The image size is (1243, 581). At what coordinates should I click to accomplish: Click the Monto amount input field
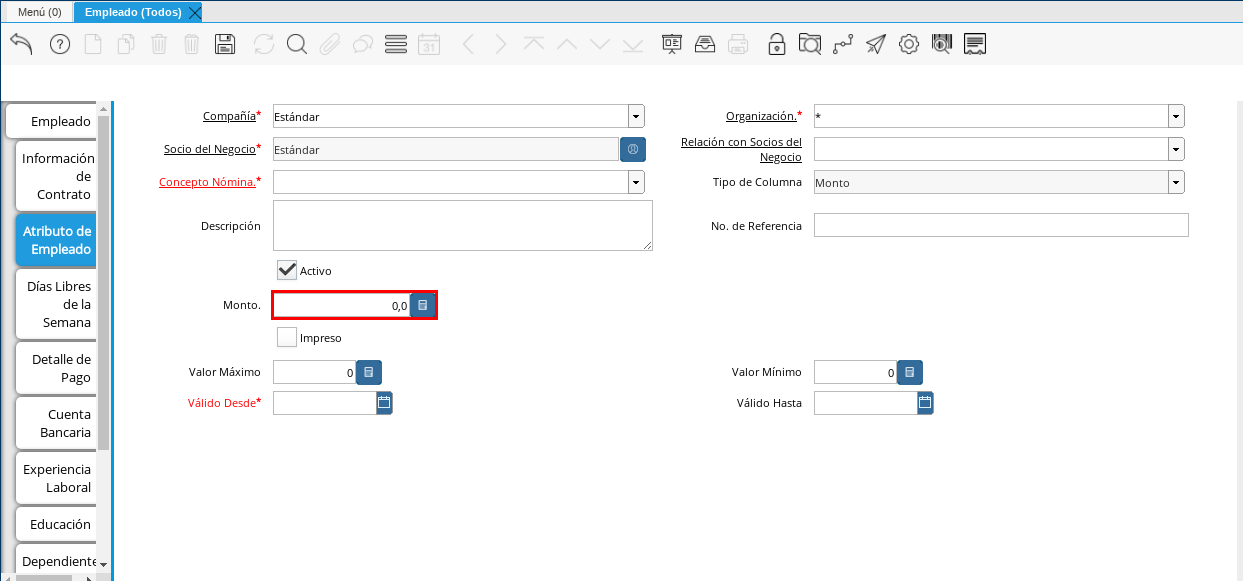[x=341, y=305]
